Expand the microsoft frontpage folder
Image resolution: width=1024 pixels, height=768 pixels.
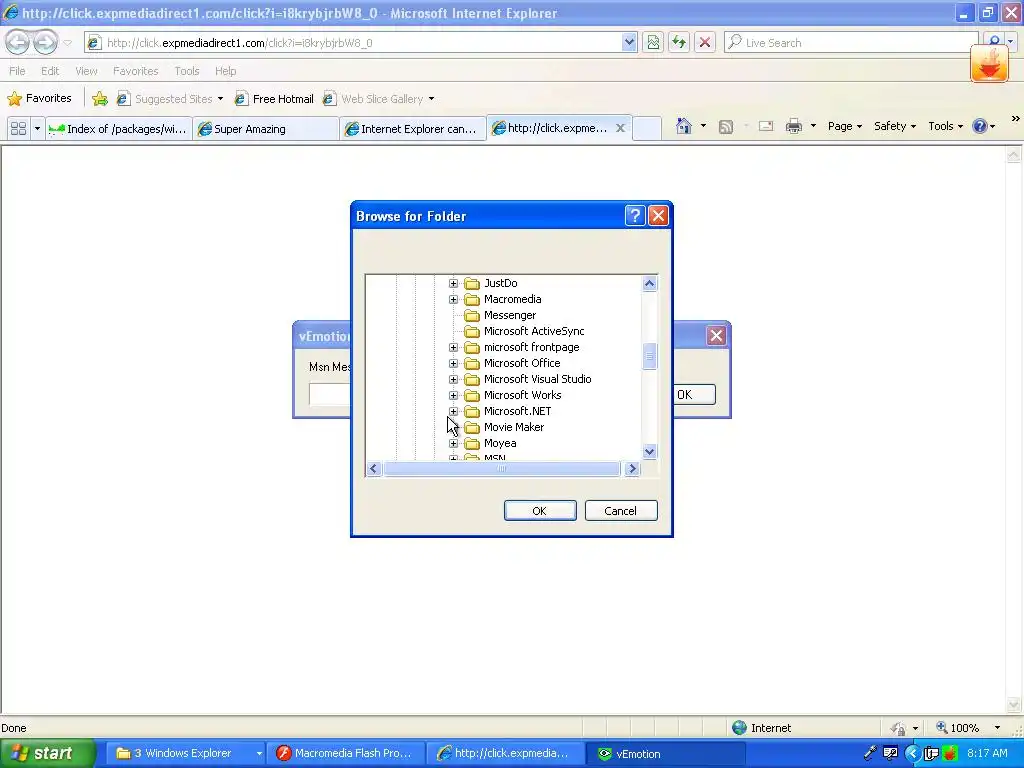(453, 347)
